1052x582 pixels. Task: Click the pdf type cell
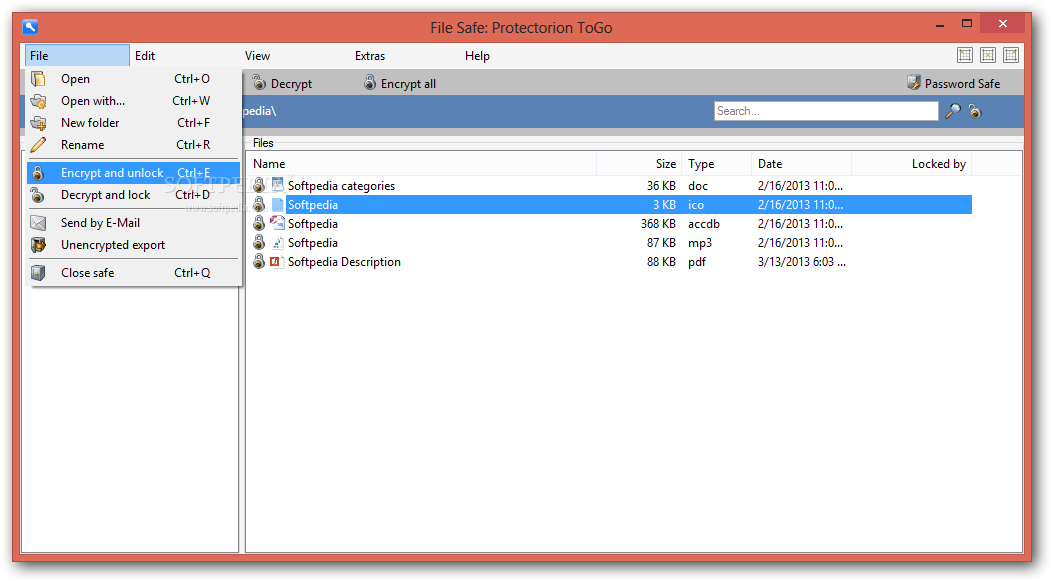pos(696,262)
